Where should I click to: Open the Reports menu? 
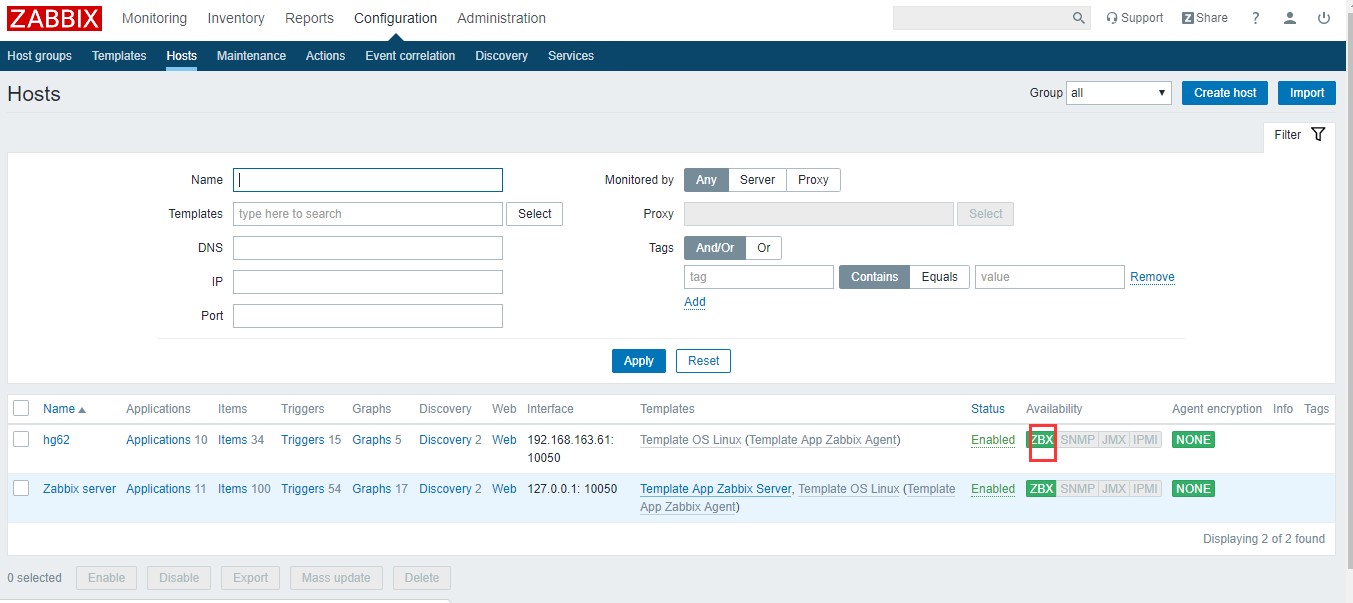(309, 18)
